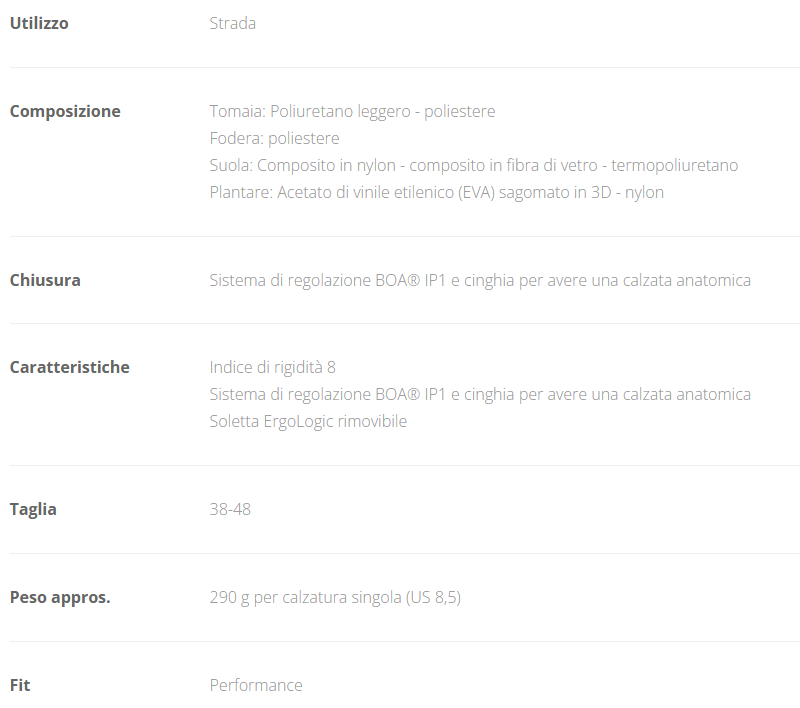Click the Fodera poliestere line

274,138
